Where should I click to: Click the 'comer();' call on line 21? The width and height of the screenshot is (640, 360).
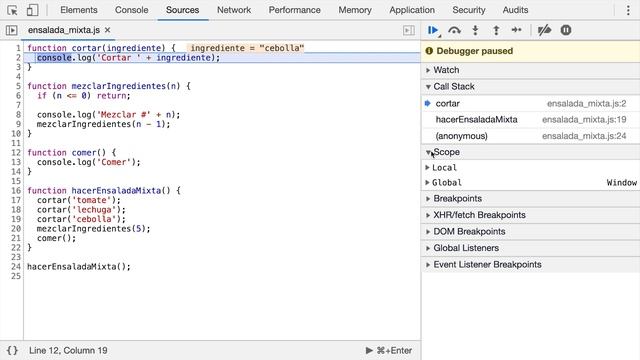pos(56,238)
